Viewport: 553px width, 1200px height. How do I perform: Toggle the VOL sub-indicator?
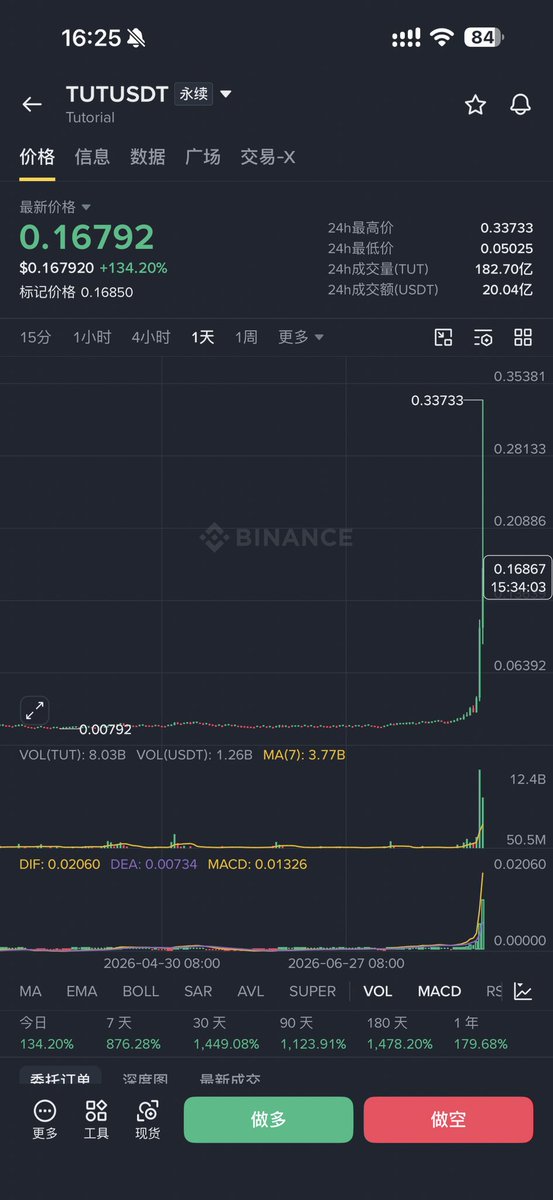[x=378, y=991]
